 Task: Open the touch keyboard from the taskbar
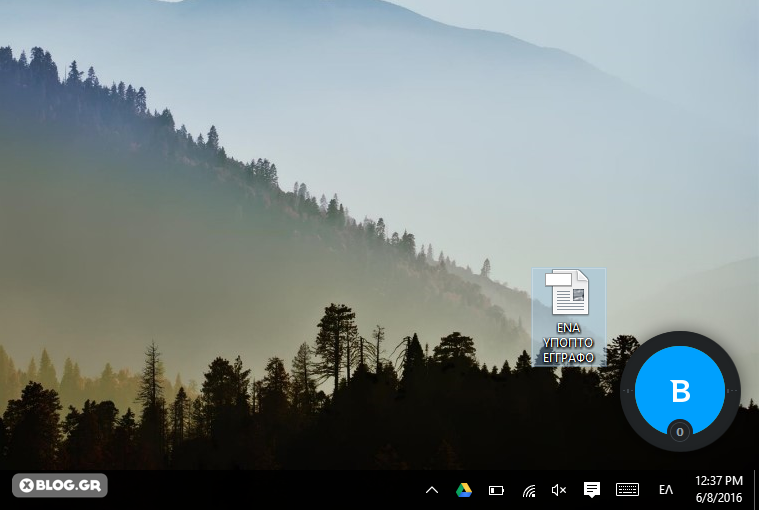coord(627,490)
